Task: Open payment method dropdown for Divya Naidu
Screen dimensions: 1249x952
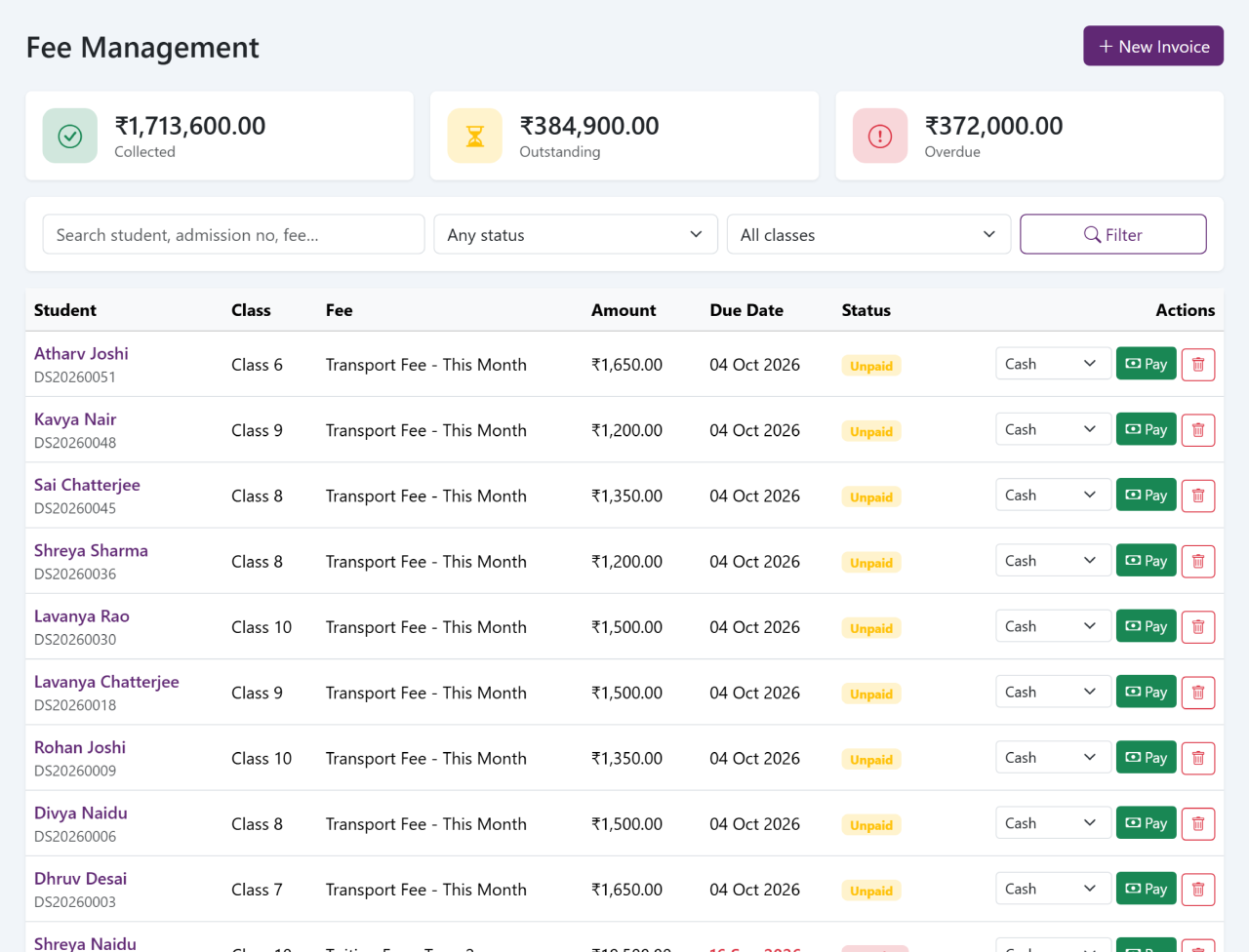Action: click(1053, 823)
